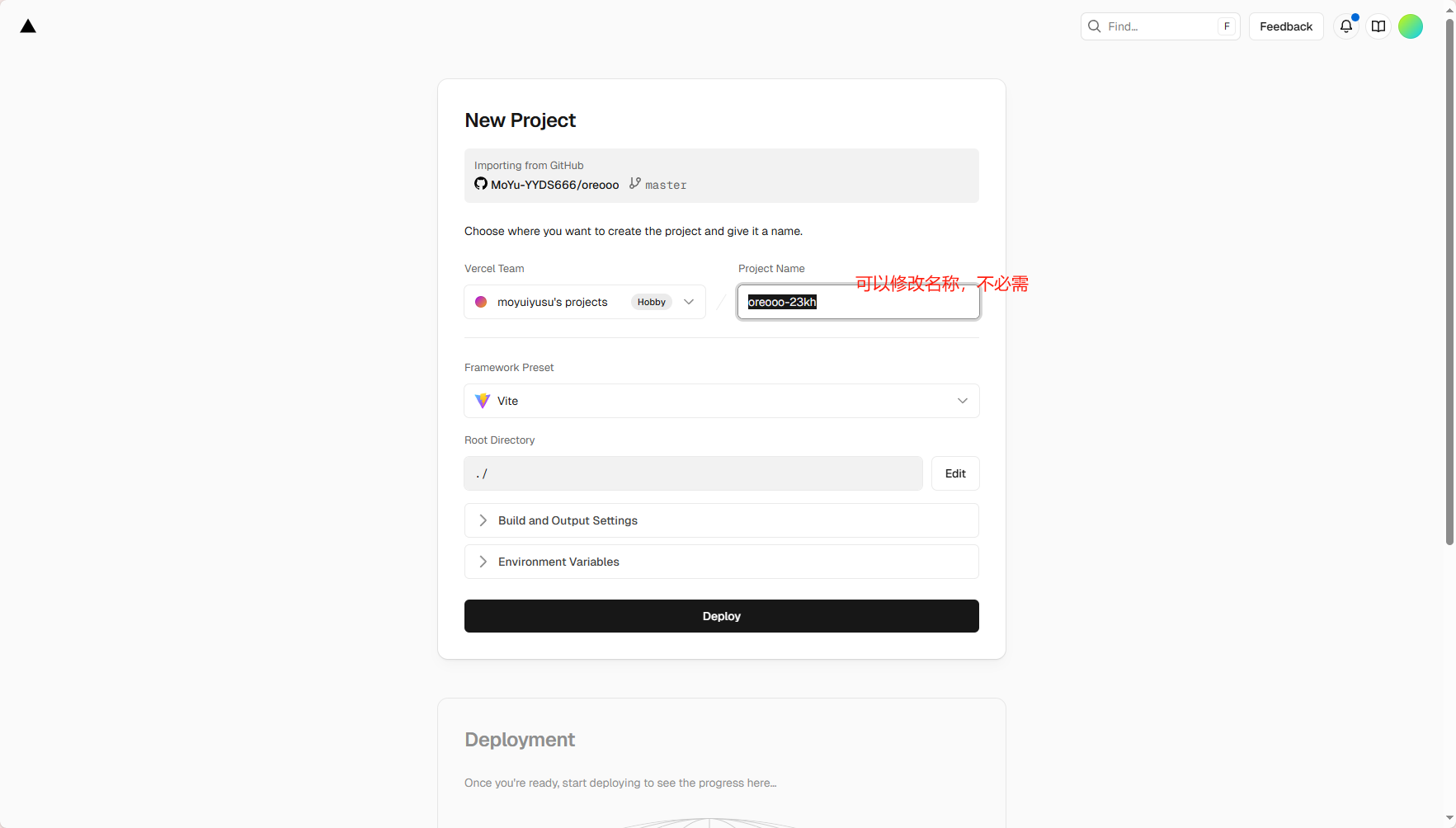Image resolution: width=1456 pixels, height=828 pixels.
Task: Focus the Project Name input field
Action: [859, 302]
